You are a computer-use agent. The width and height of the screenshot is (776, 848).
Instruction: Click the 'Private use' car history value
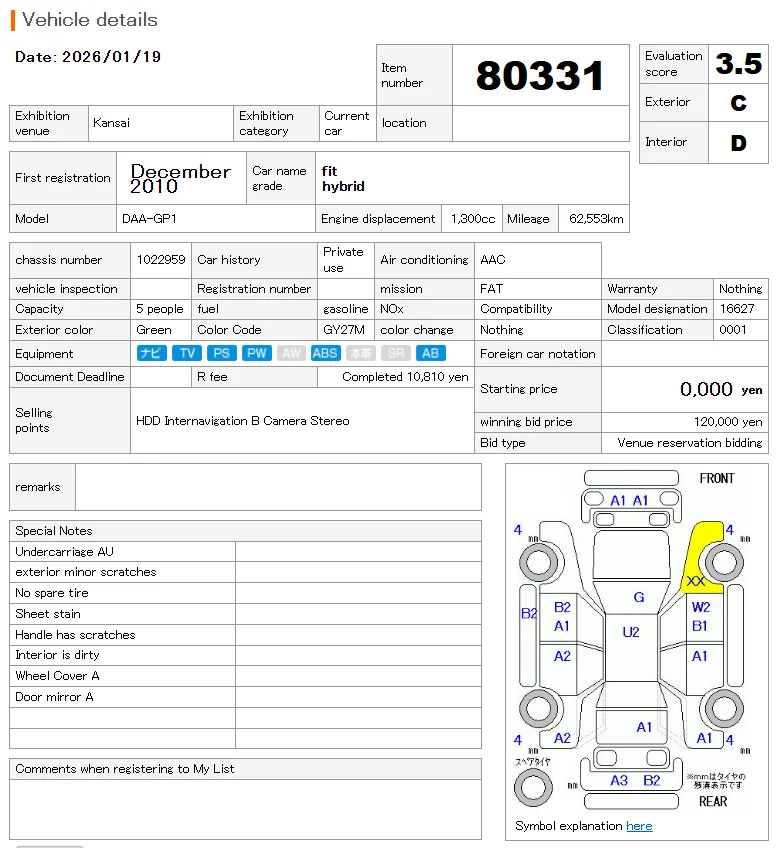click(x=343, y=260)
